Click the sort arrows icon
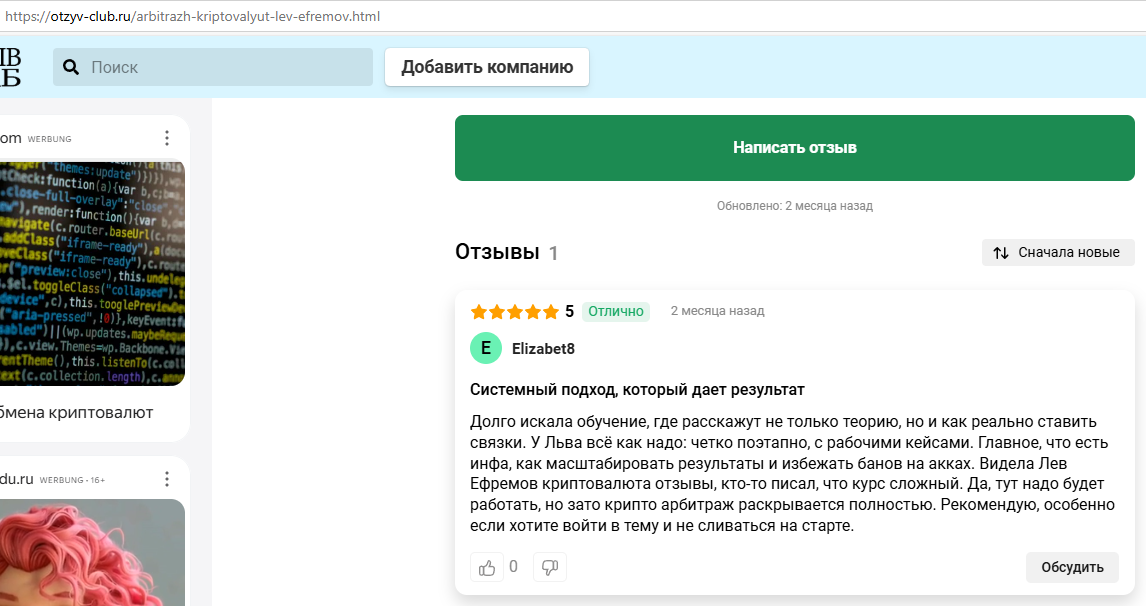 tap(1001, 253)
